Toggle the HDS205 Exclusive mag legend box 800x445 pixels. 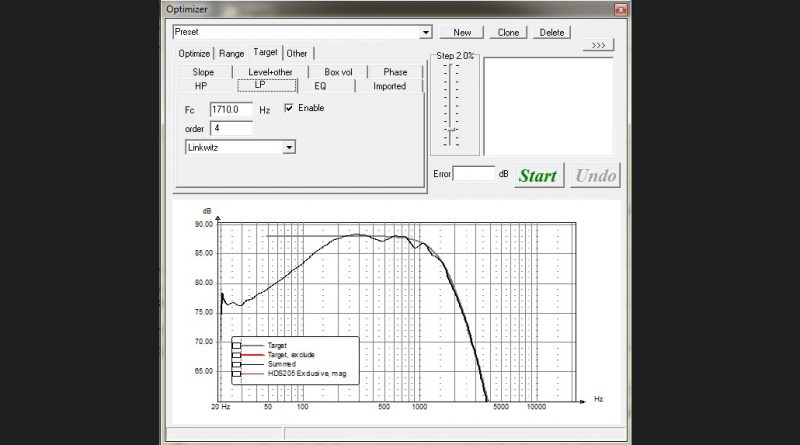click(x=237, y=373)
